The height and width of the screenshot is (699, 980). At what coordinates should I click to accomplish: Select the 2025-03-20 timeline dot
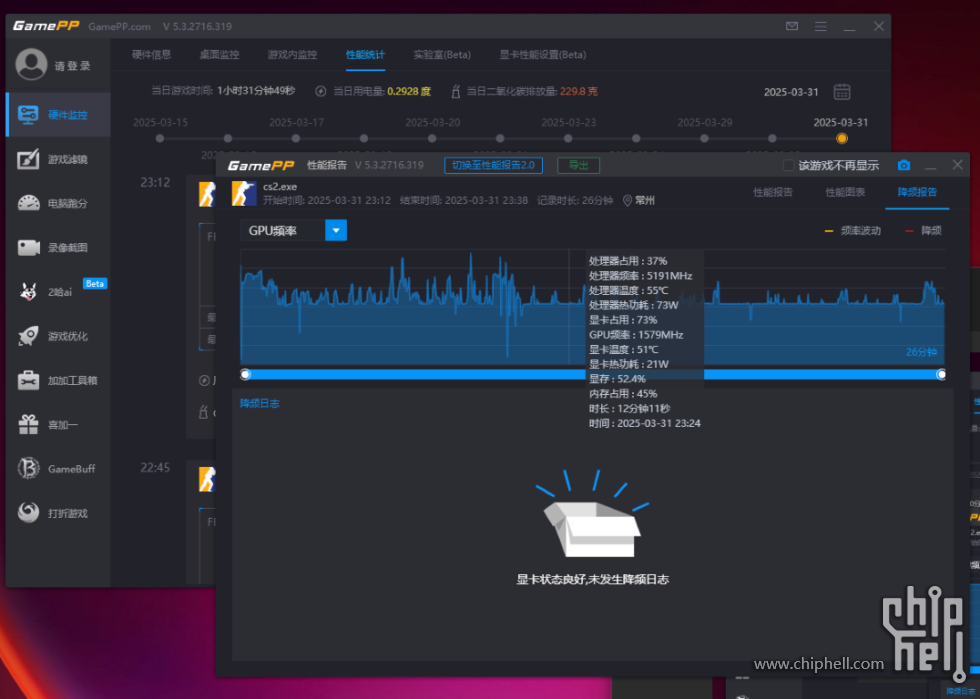pyautogui.click(x=432, y=138)
